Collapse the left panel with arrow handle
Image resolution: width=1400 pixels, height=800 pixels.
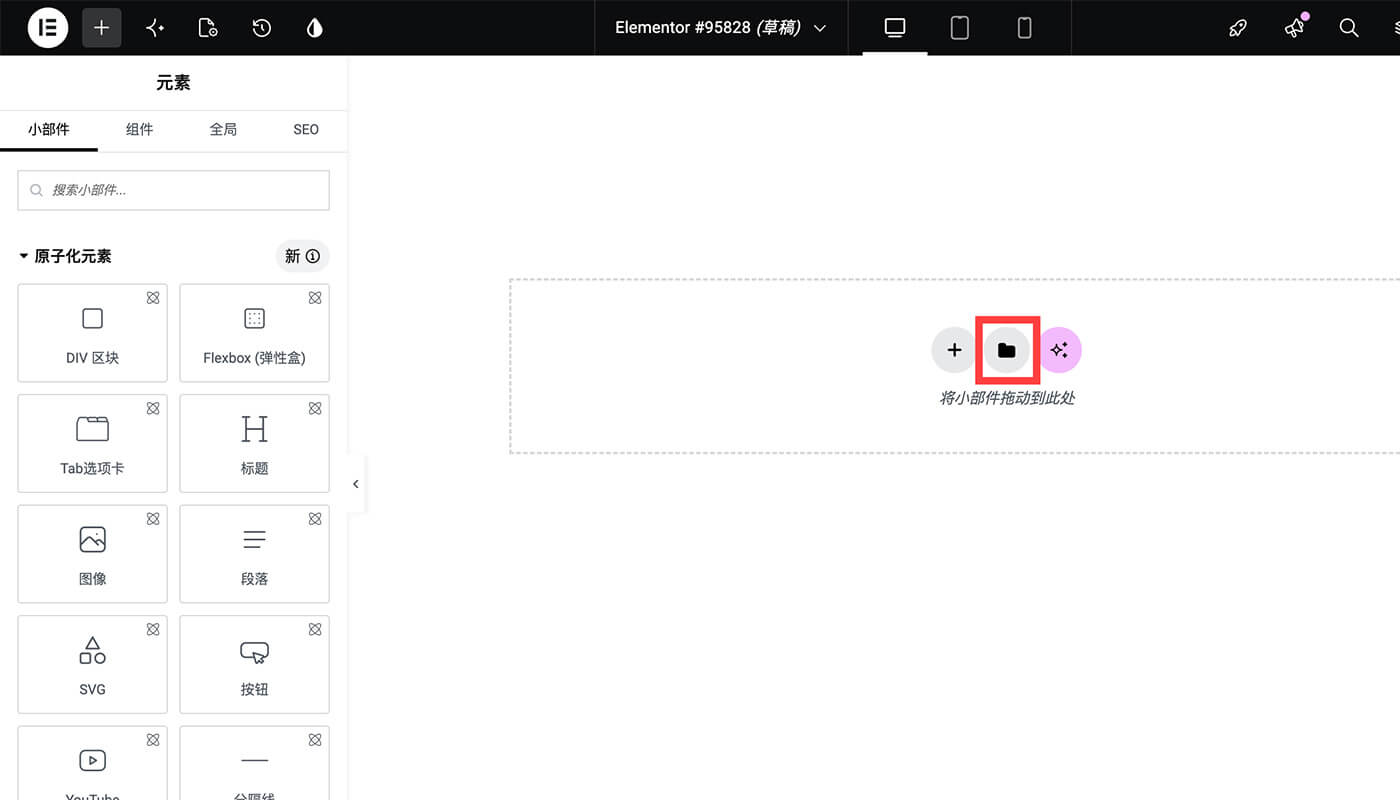coord(356,484)
